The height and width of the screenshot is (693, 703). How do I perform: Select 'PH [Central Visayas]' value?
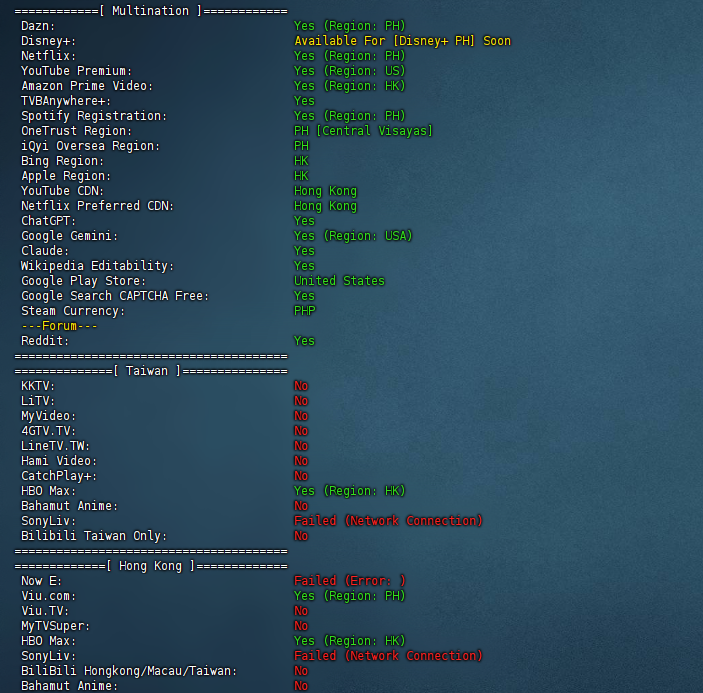click(363, 131)
